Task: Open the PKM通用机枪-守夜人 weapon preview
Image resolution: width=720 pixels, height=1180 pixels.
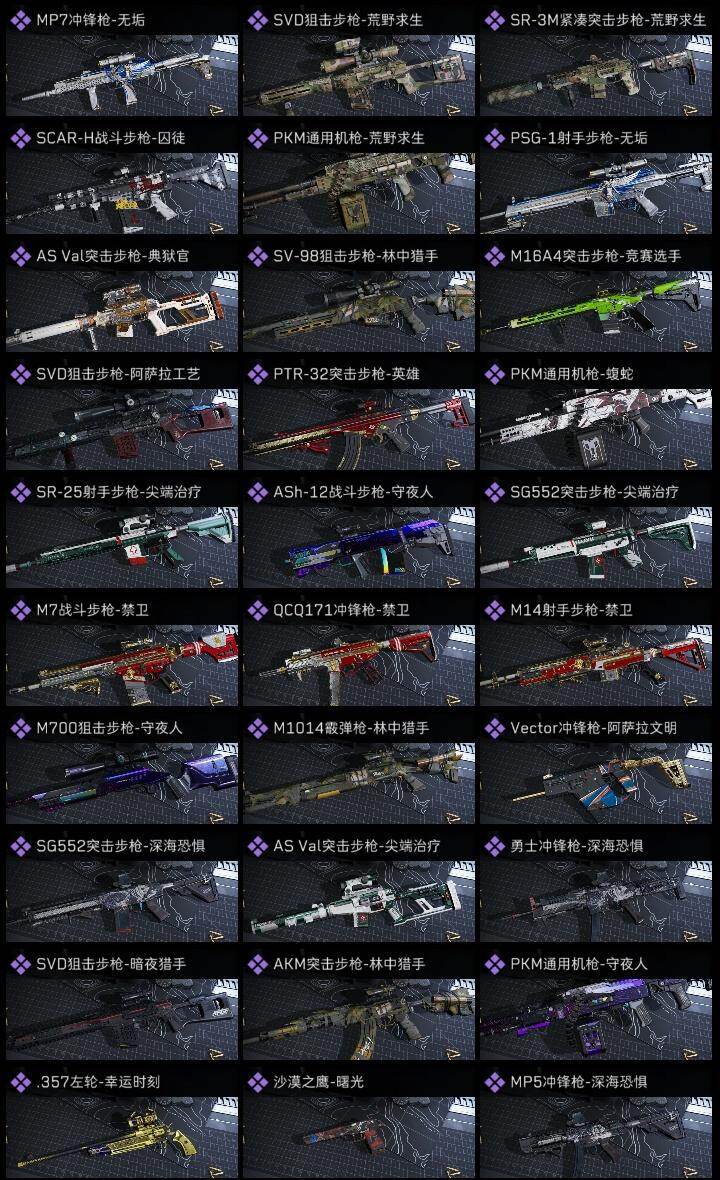Action: pos(596,1020)
